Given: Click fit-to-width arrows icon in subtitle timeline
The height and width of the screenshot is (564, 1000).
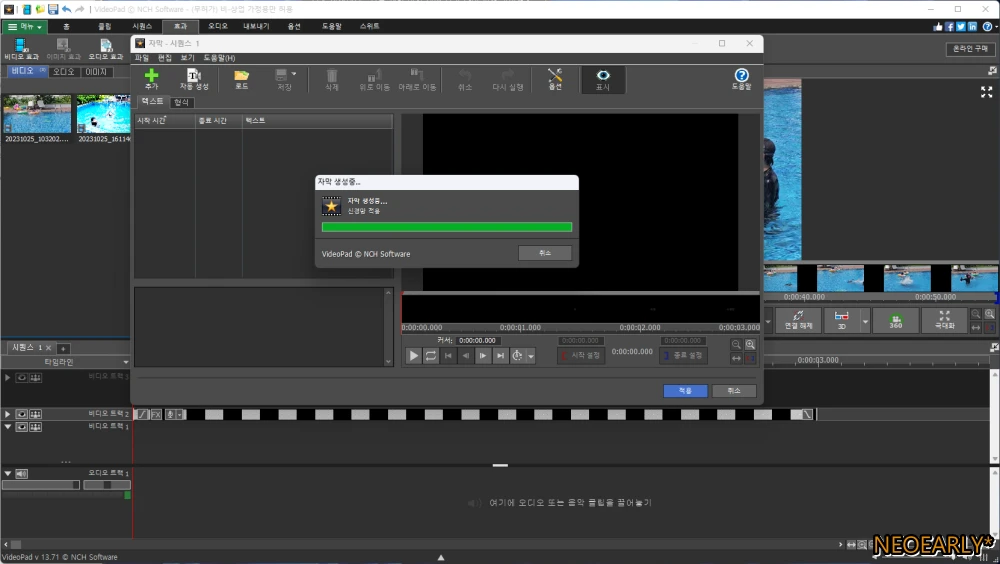Looking at the screenshot, I should [736, 359].
